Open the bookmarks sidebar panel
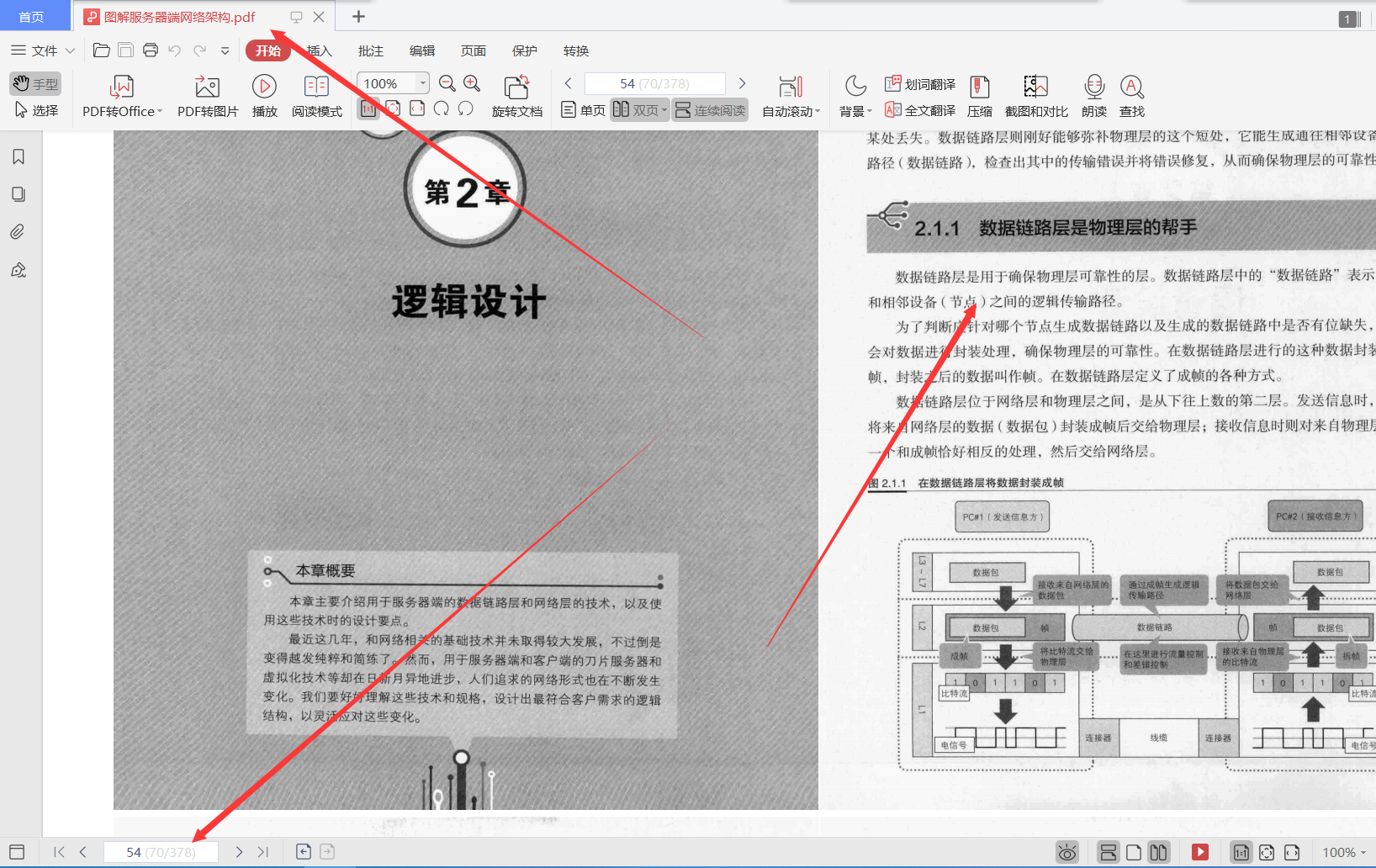The width and height of the screenshot is (1376, 868). point(19,157)
